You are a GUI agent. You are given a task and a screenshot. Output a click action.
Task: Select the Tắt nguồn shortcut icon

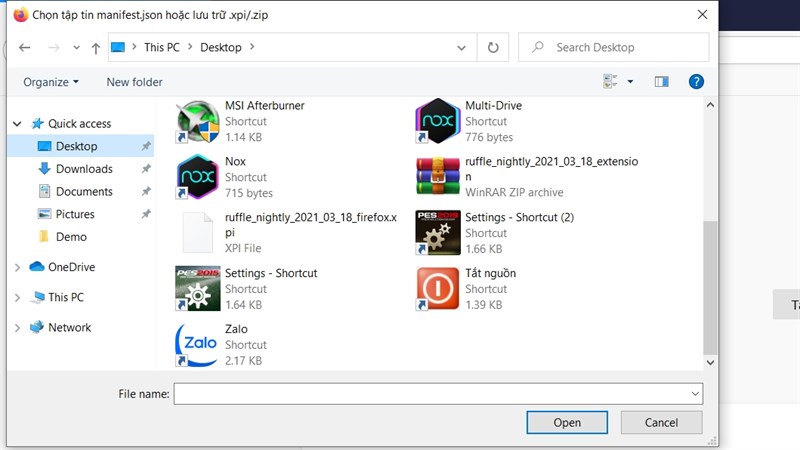click(x=437, y=289)
